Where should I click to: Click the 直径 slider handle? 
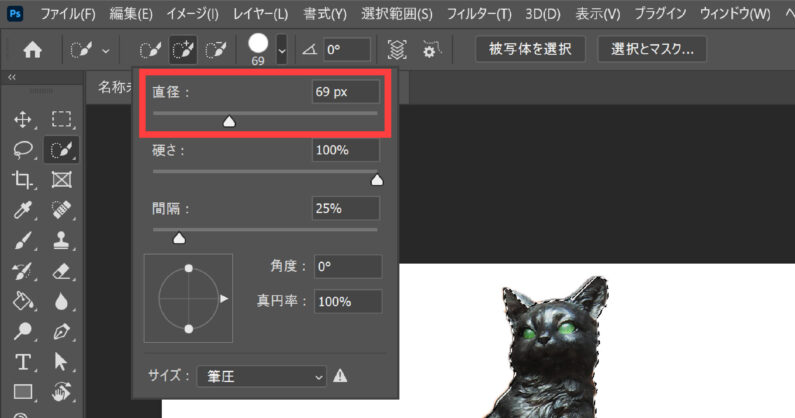tap(229, 121)
